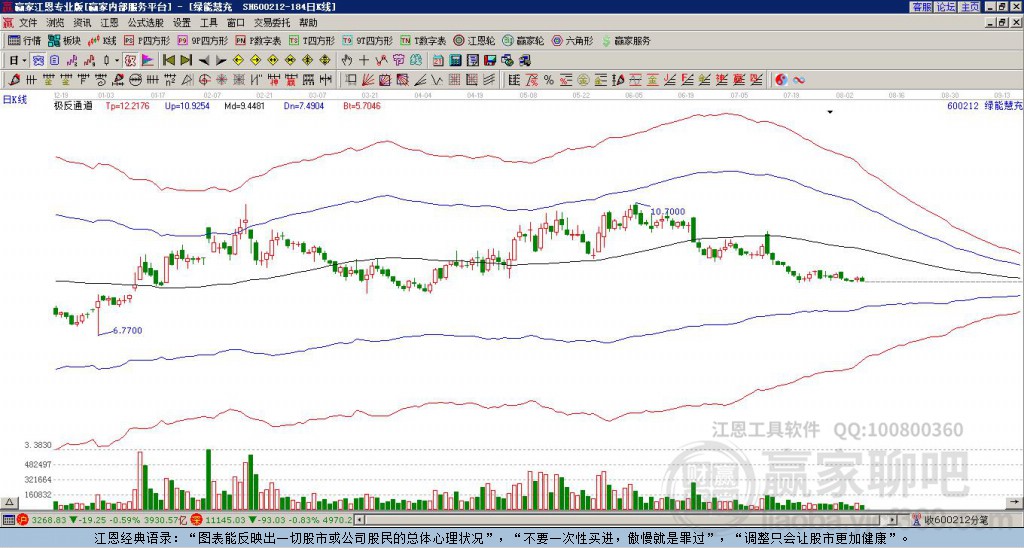The image size is (1024, 548).
Task: Open the 资讯 menu
Action: click(x=82, y=23)
